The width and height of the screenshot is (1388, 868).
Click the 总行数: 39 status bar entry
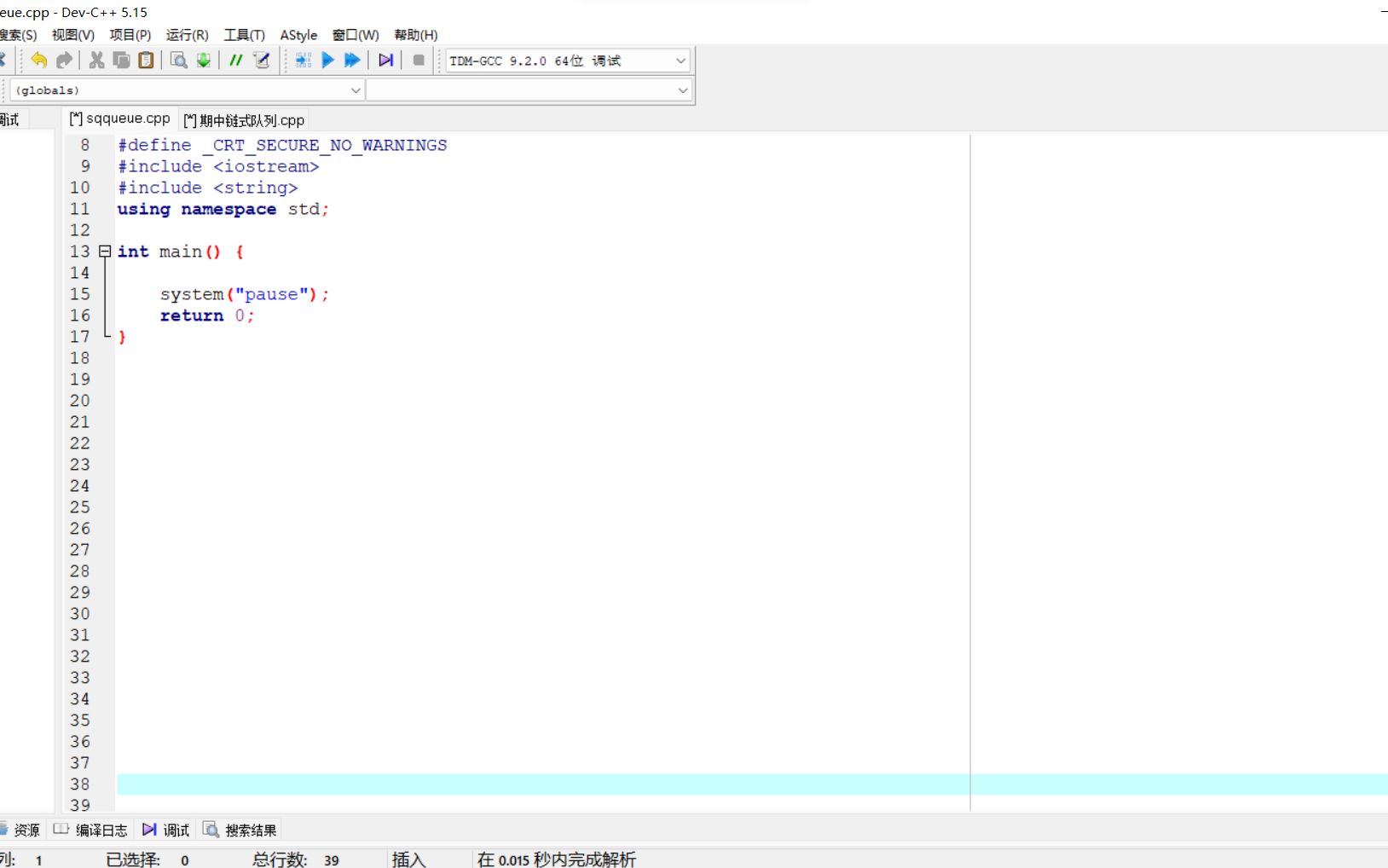[x=295, y=859]
